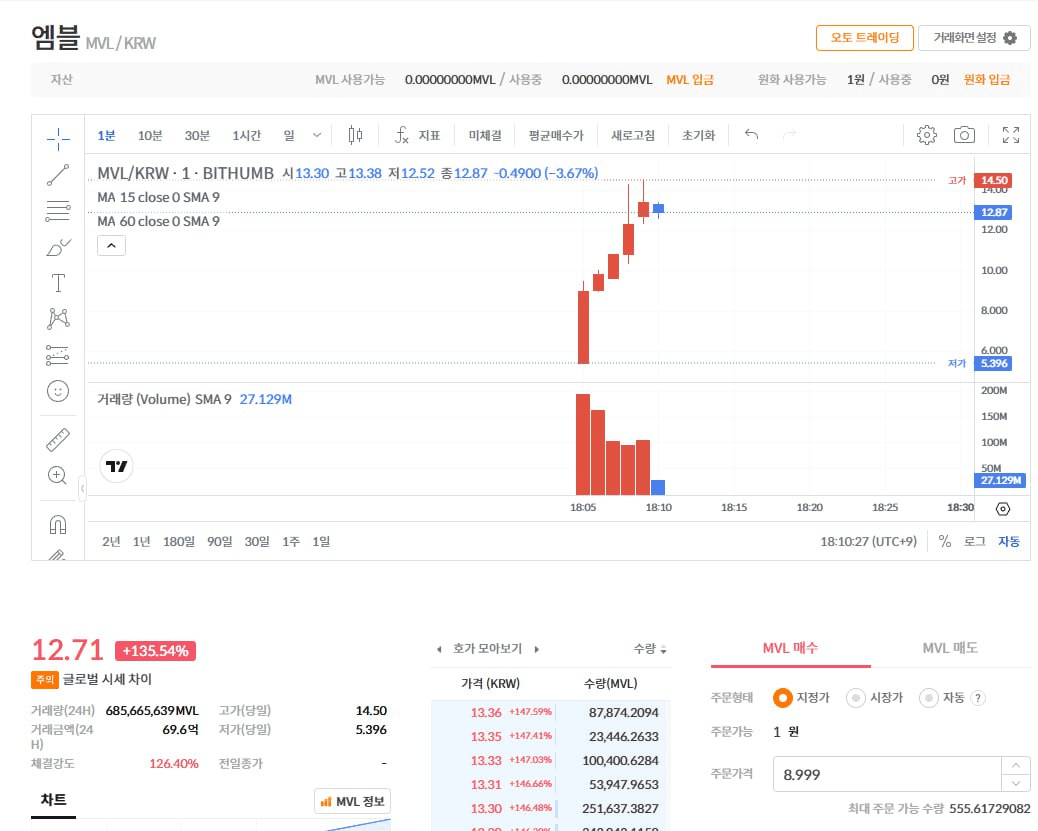Open 거래화면설정 trade screen settings

[x=974, y=38]
